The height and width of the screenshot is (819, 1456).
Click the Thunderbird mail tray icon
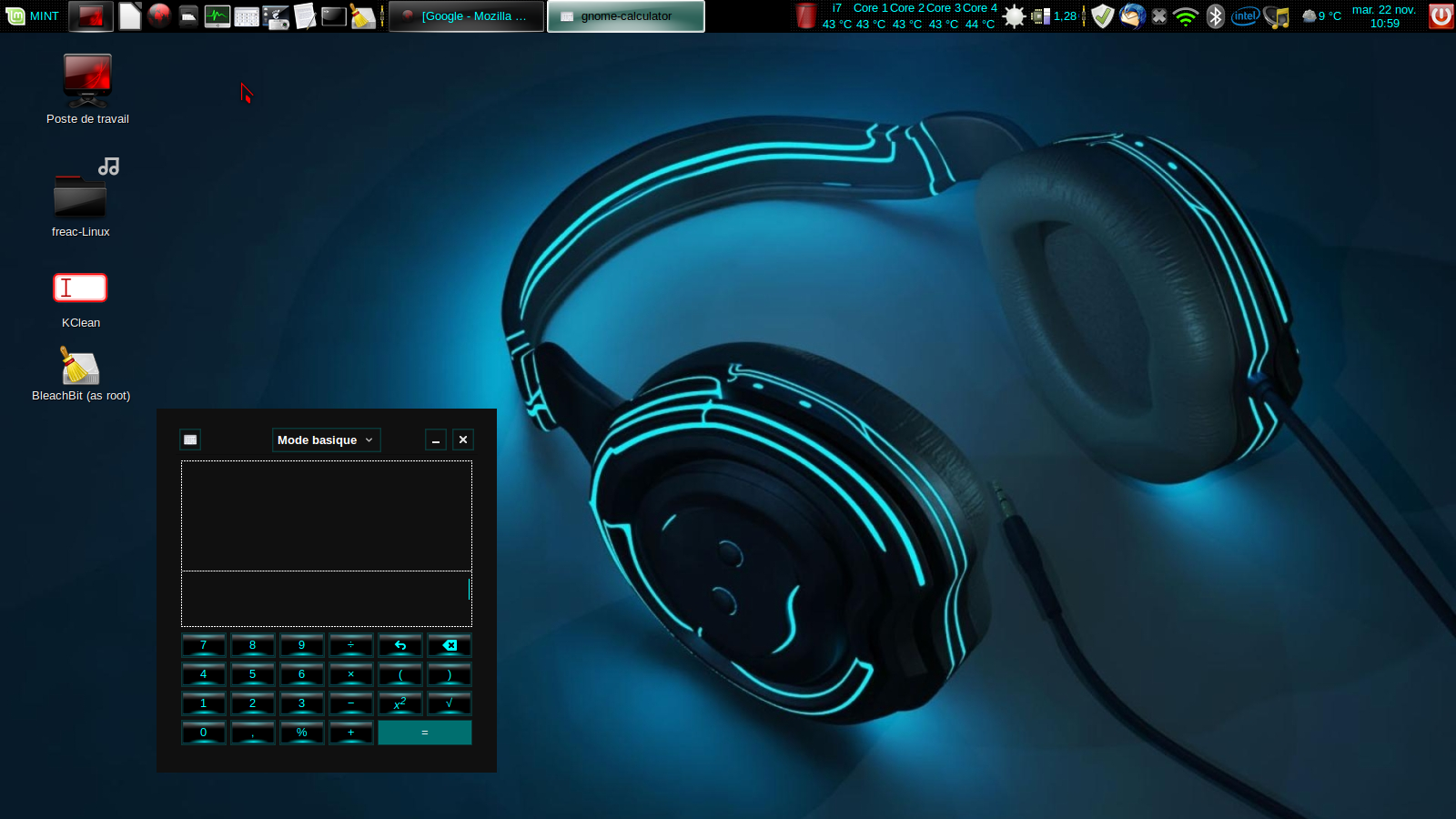pos(1132,16)
